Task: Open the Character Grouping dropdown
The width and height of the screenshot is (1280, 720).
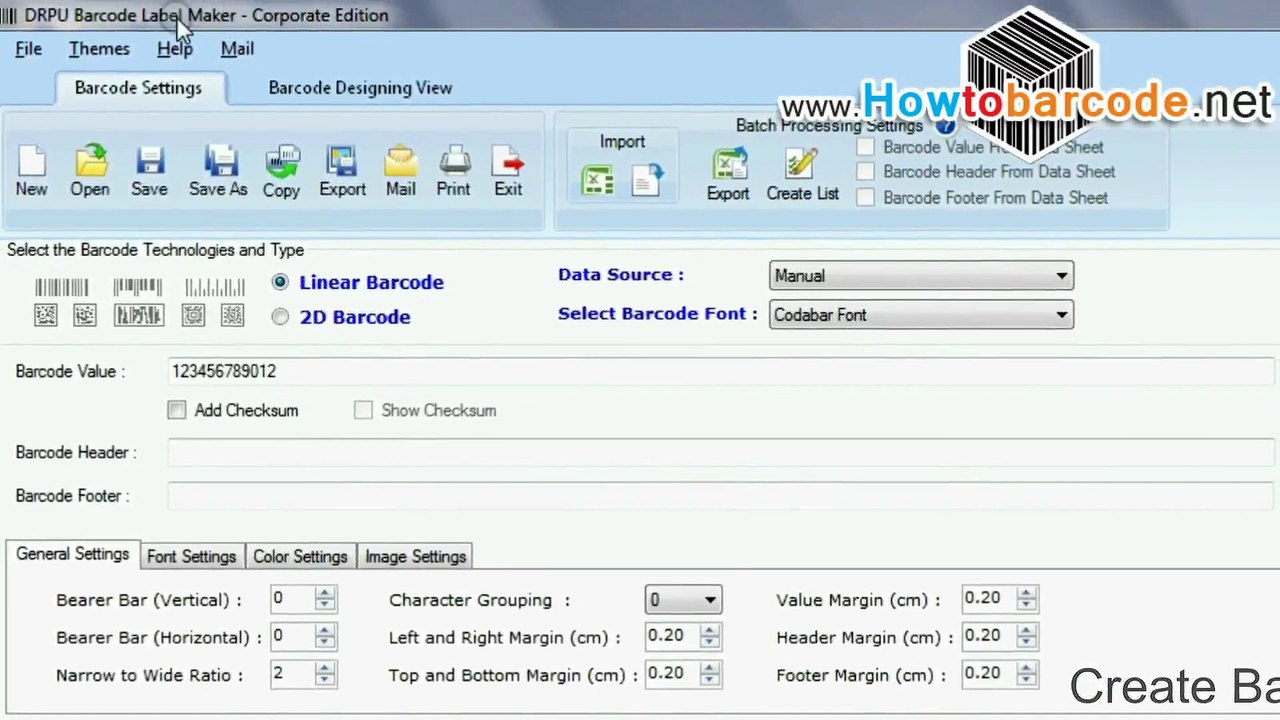Action: click(683, 600)
